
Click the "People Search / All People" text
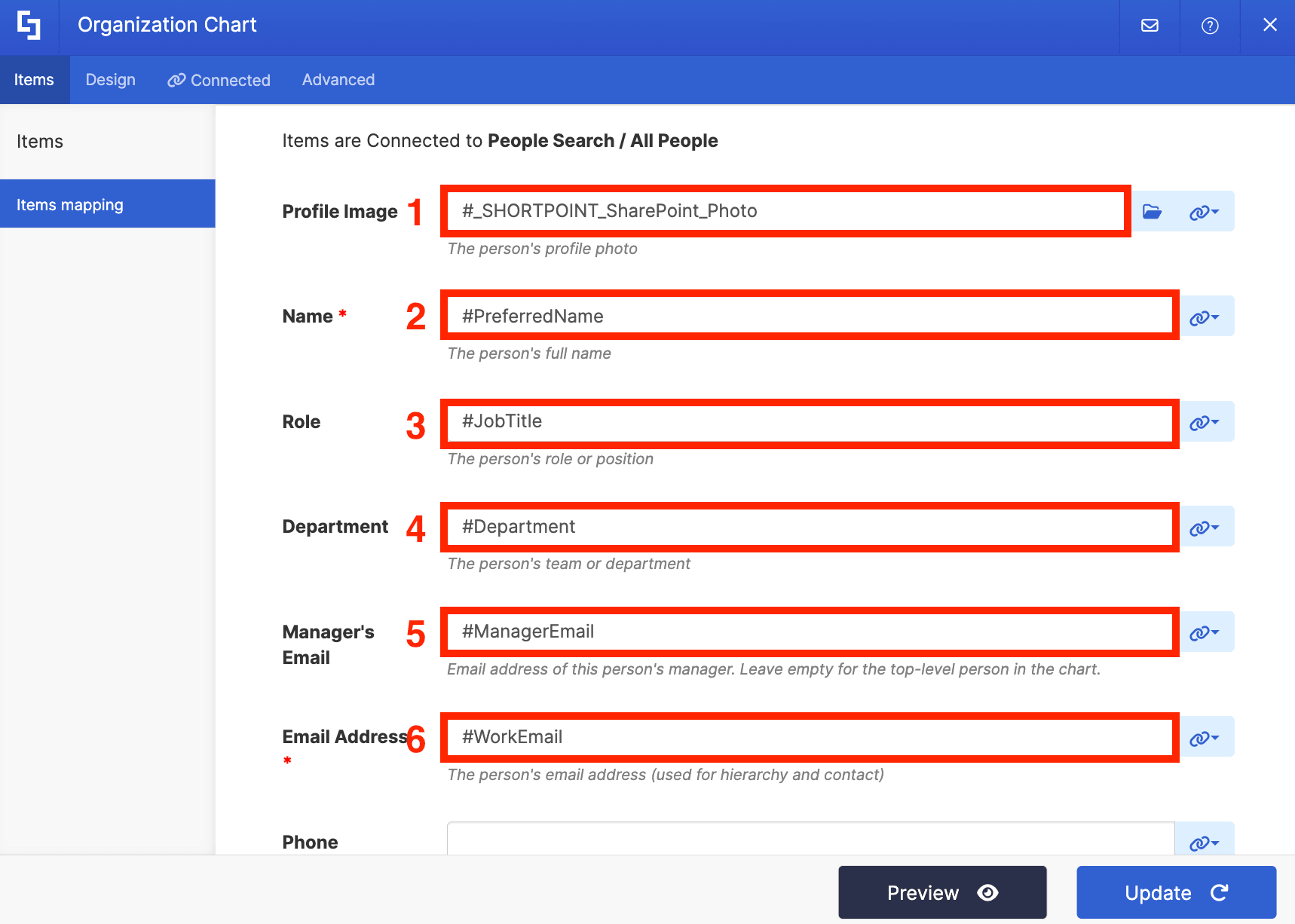[603, 141]
